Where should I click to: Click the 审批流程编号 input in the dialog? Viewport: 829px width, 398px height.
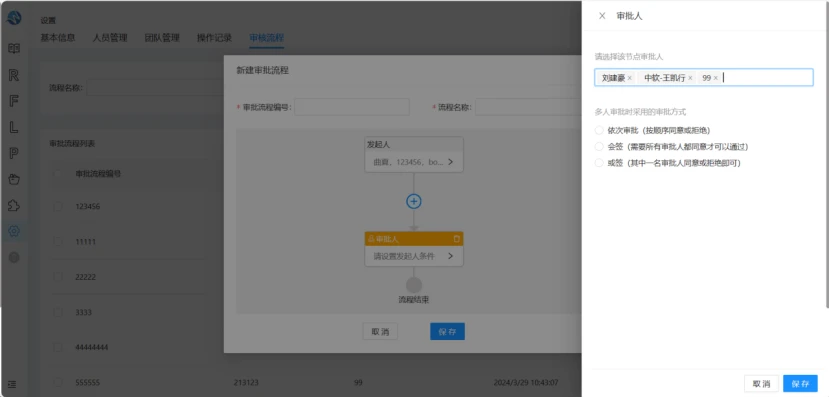coord(352,107)
